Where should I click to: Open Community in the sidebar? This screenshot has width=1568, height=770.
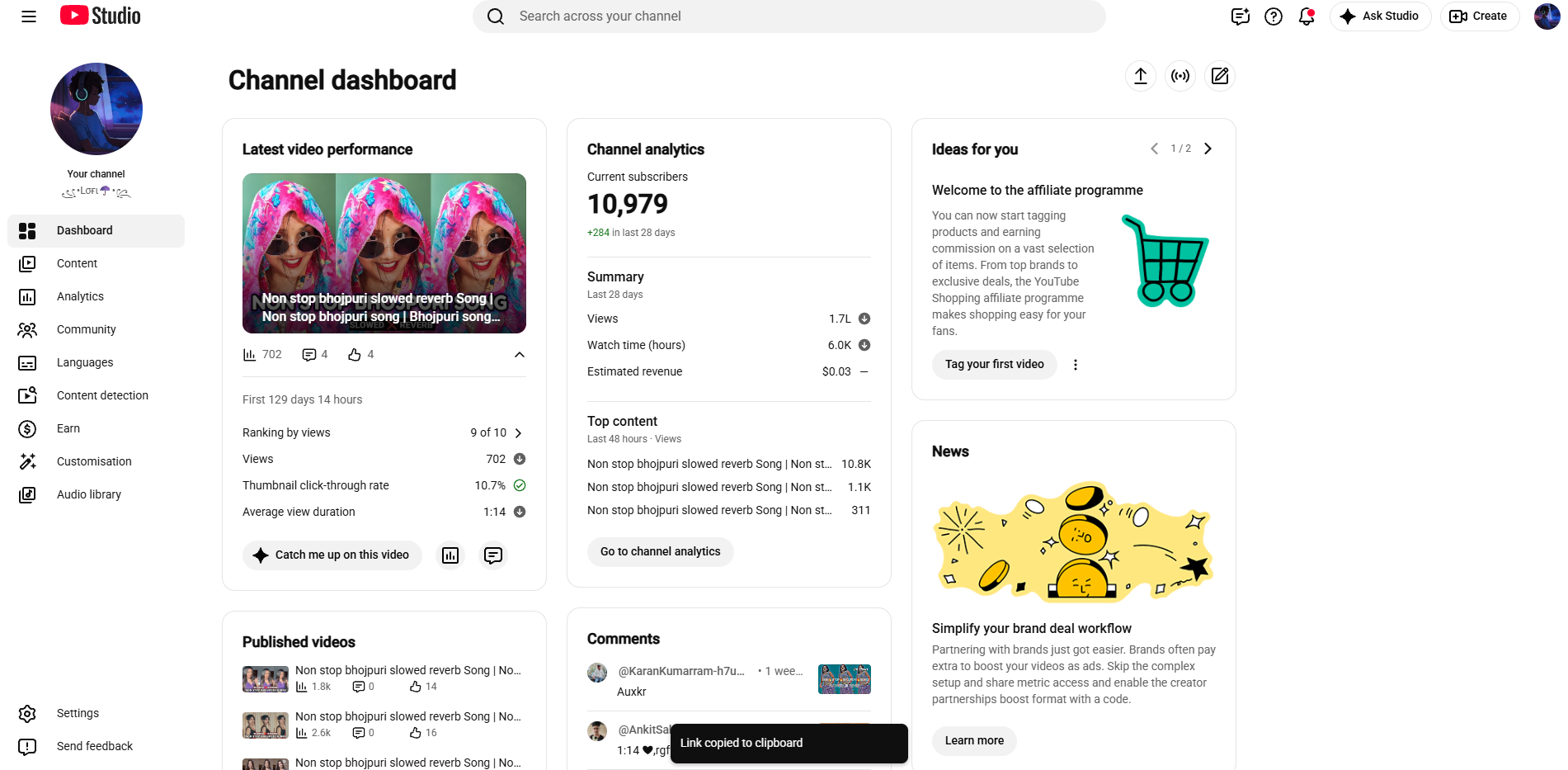[96, 330]
